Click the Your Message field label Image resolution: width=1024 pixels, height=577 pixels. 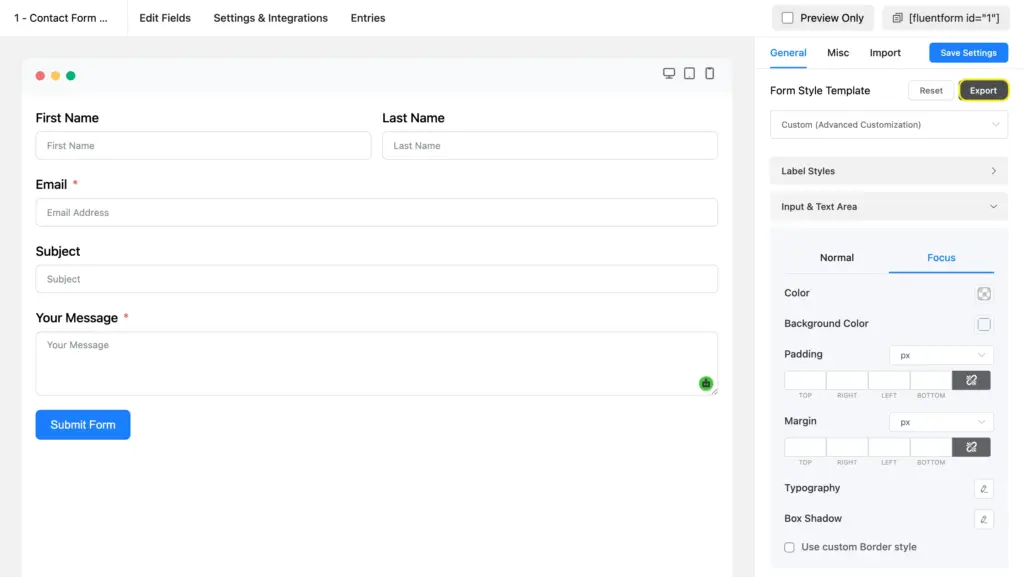click(x=76, y=318)
